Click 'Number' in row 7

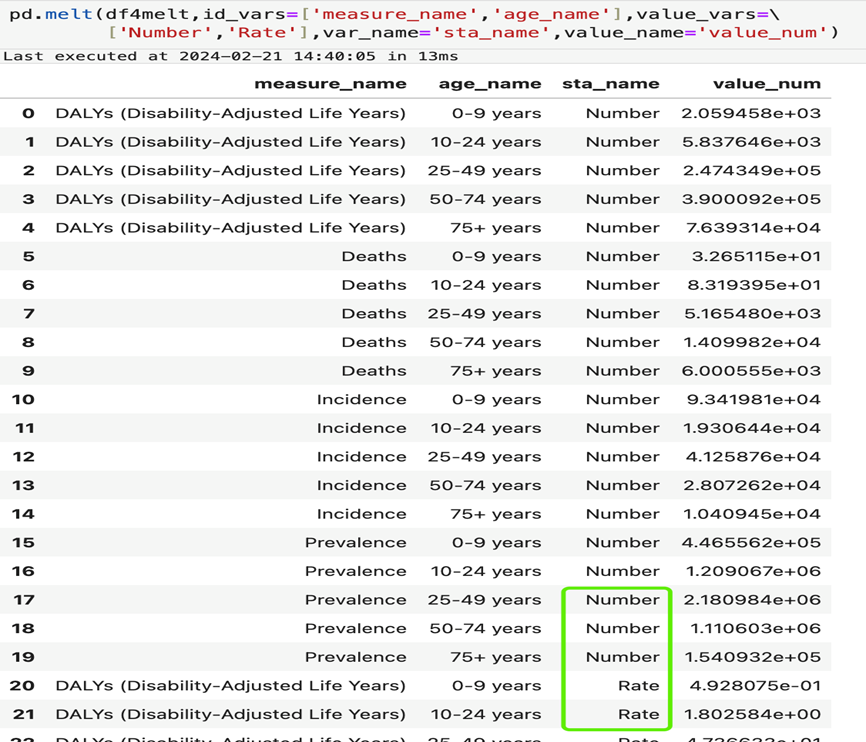click(623, 314)
